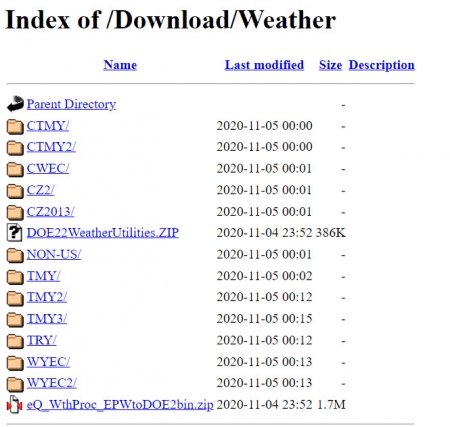Click the compressed archive icon for eQ_WthProc_EPWtoDOE2bin.zip

14,404
